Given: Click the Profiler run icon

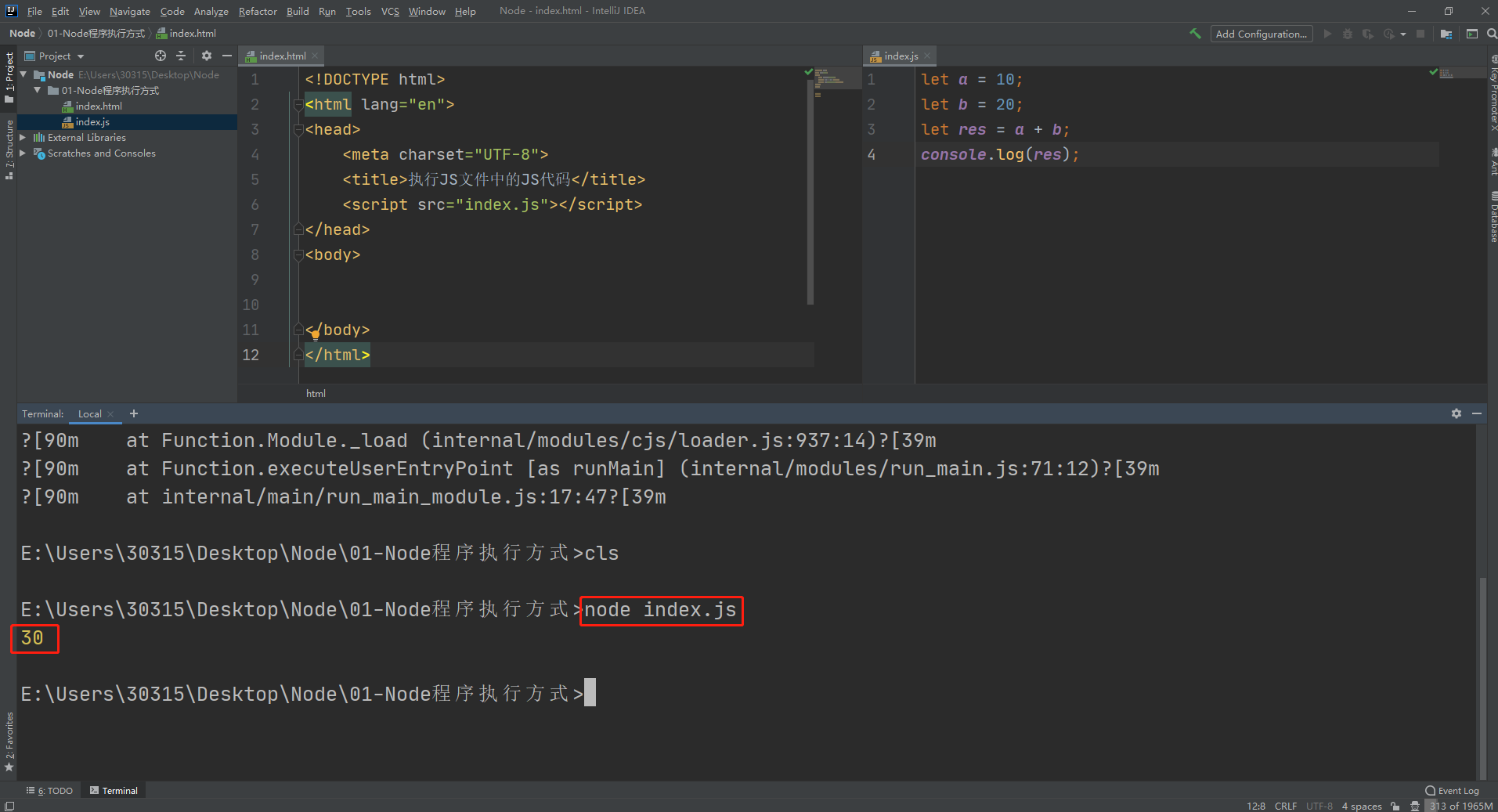Looking at the screenshot, I should point(1389,34).
